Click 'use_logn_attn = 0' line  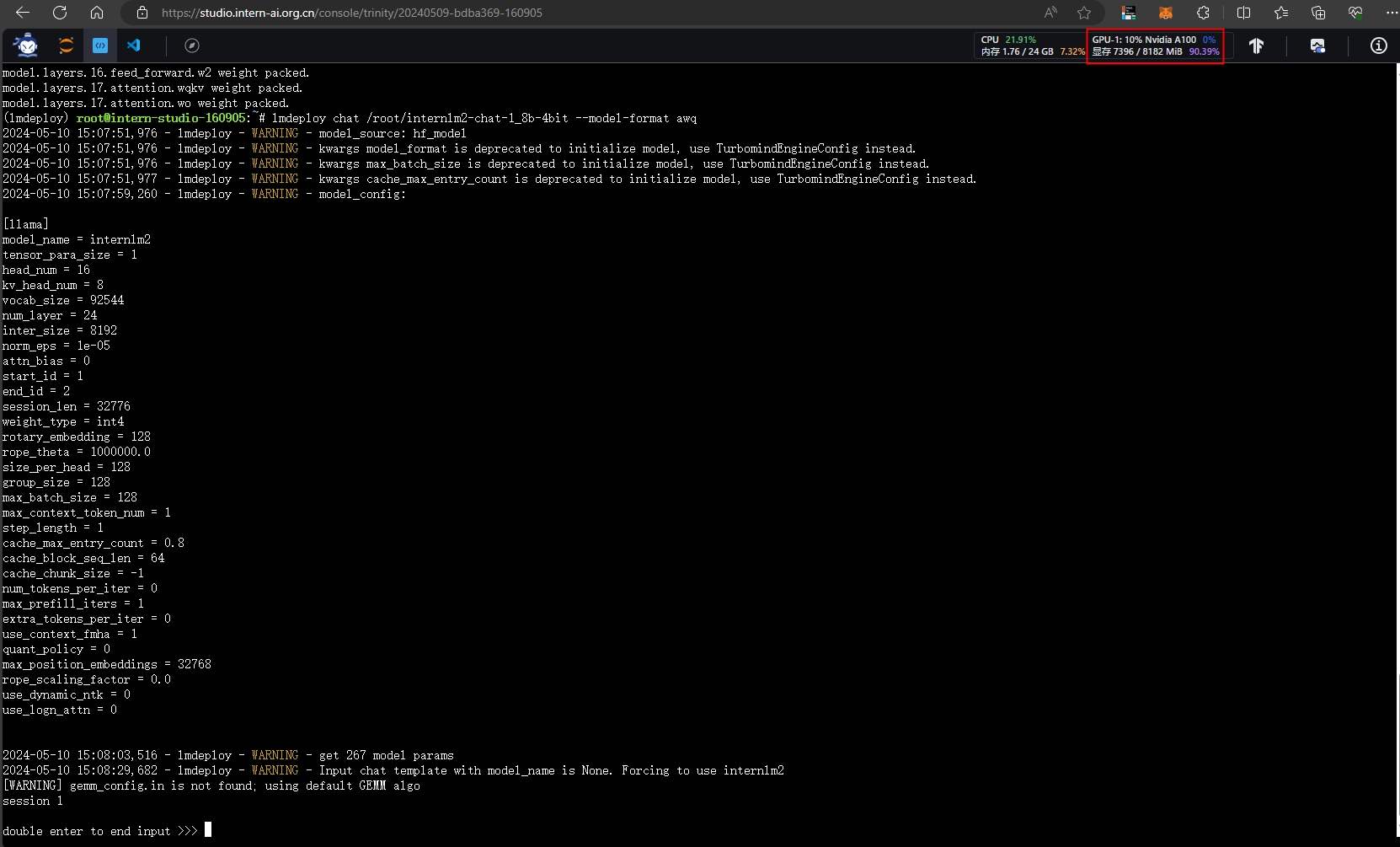click(x=60, y=710)
